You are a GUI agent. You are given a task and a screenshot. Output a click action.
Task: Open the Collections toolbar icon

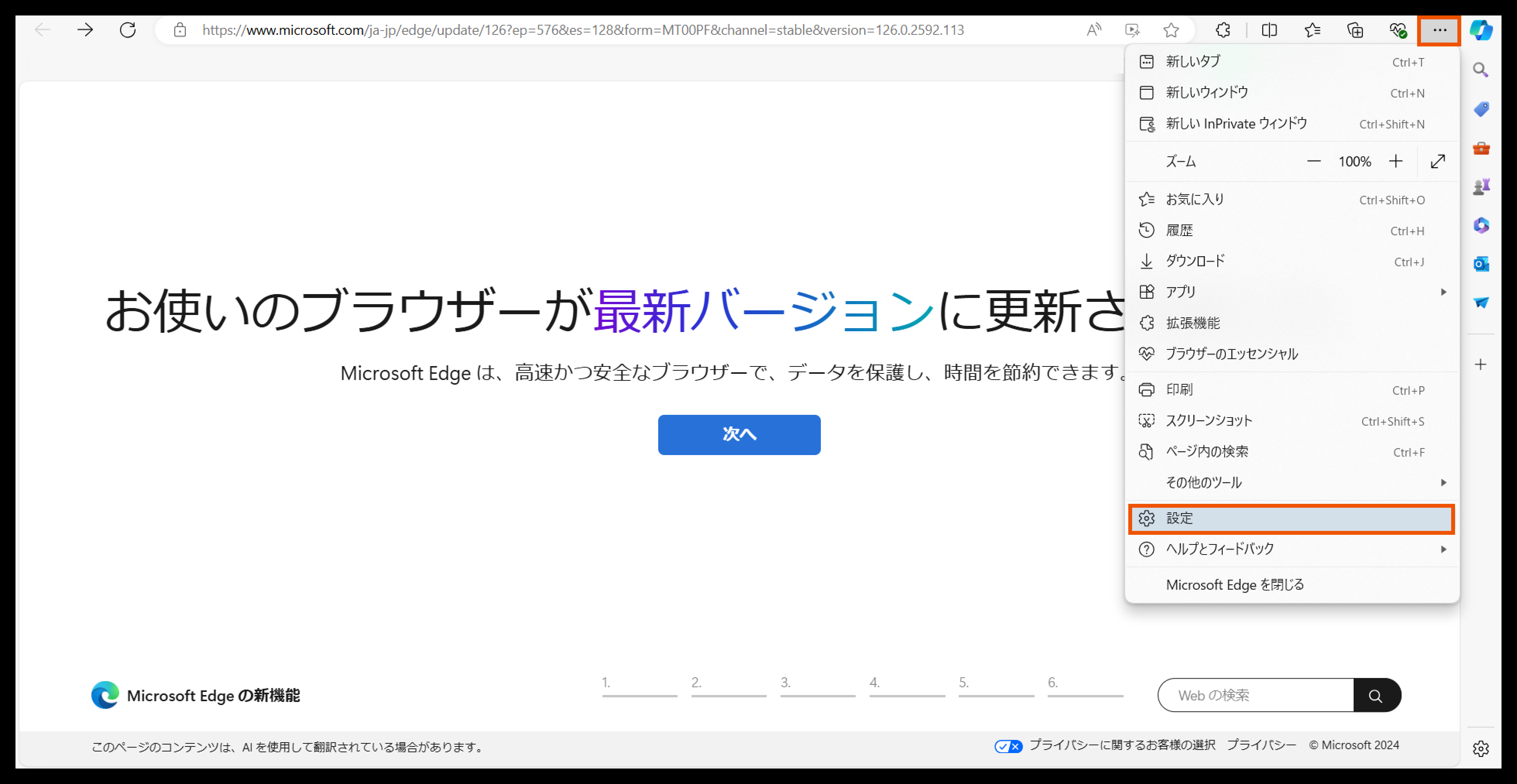(x=1355, y=30)
